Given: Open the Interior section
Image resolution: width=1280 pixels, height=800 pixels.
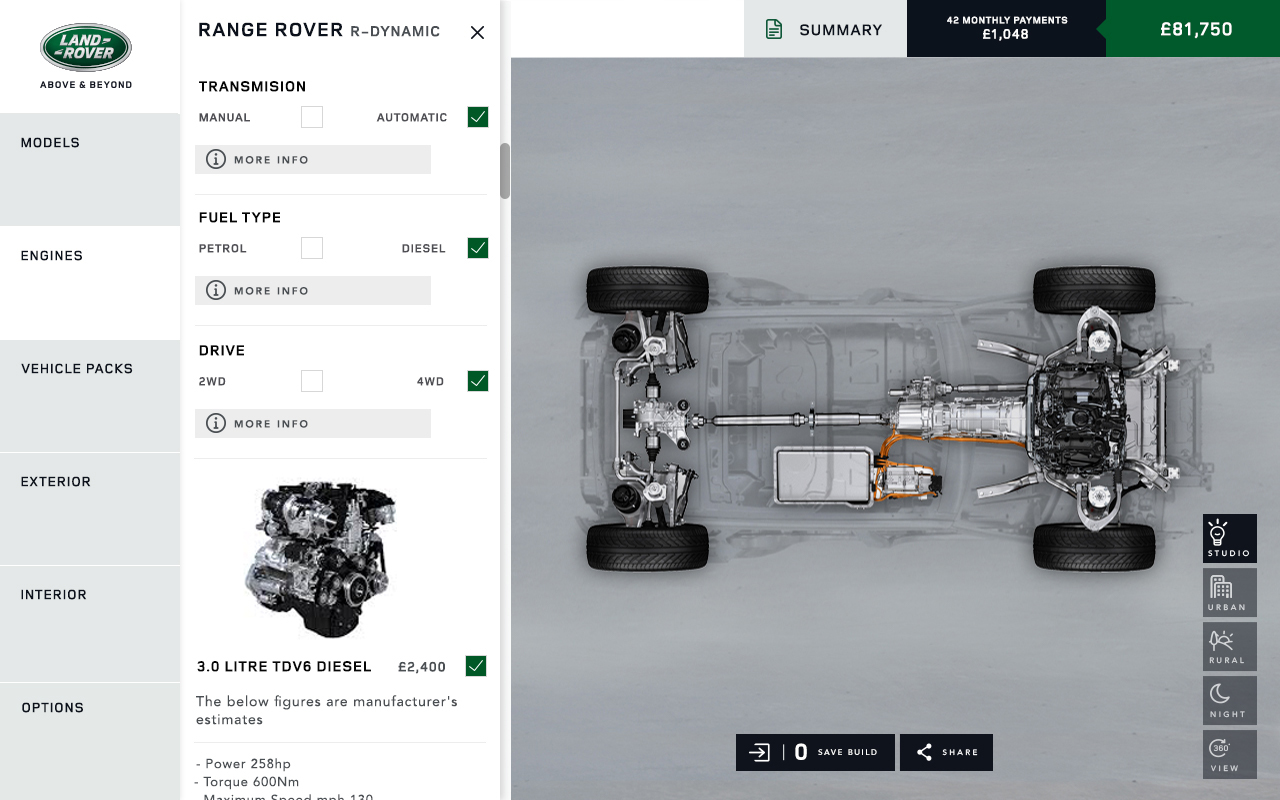Looking at the screenshot, I should pyautogui.click(x=90, y=623).
